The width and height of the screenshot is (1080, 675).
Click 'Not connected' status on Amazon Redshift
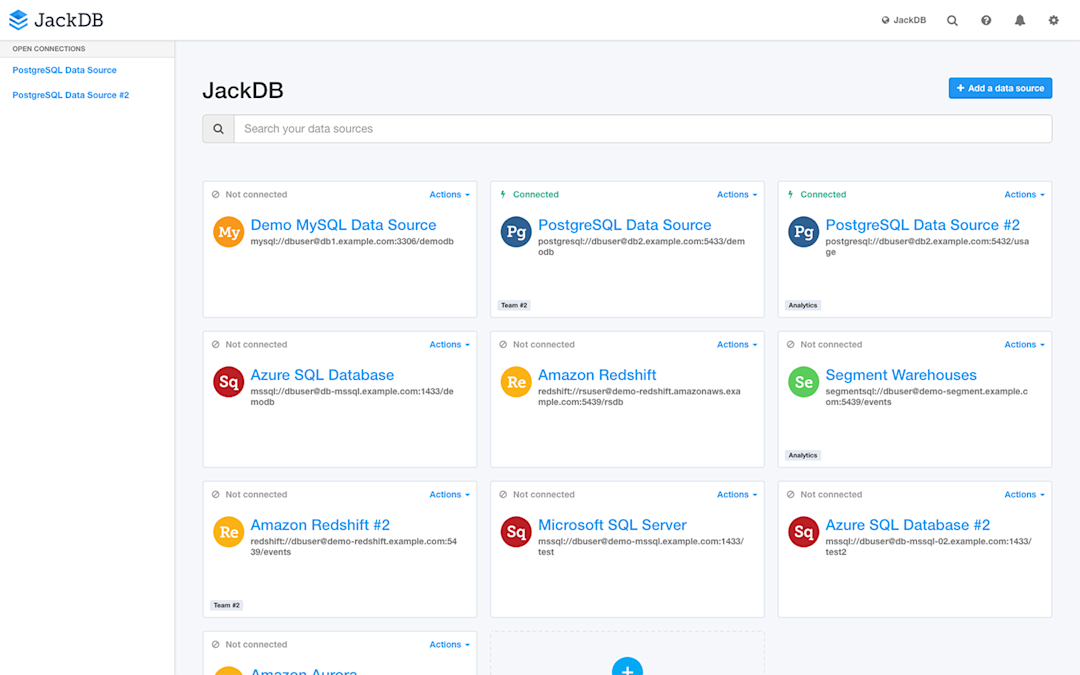pyautogui.click(x=543, y=344)
